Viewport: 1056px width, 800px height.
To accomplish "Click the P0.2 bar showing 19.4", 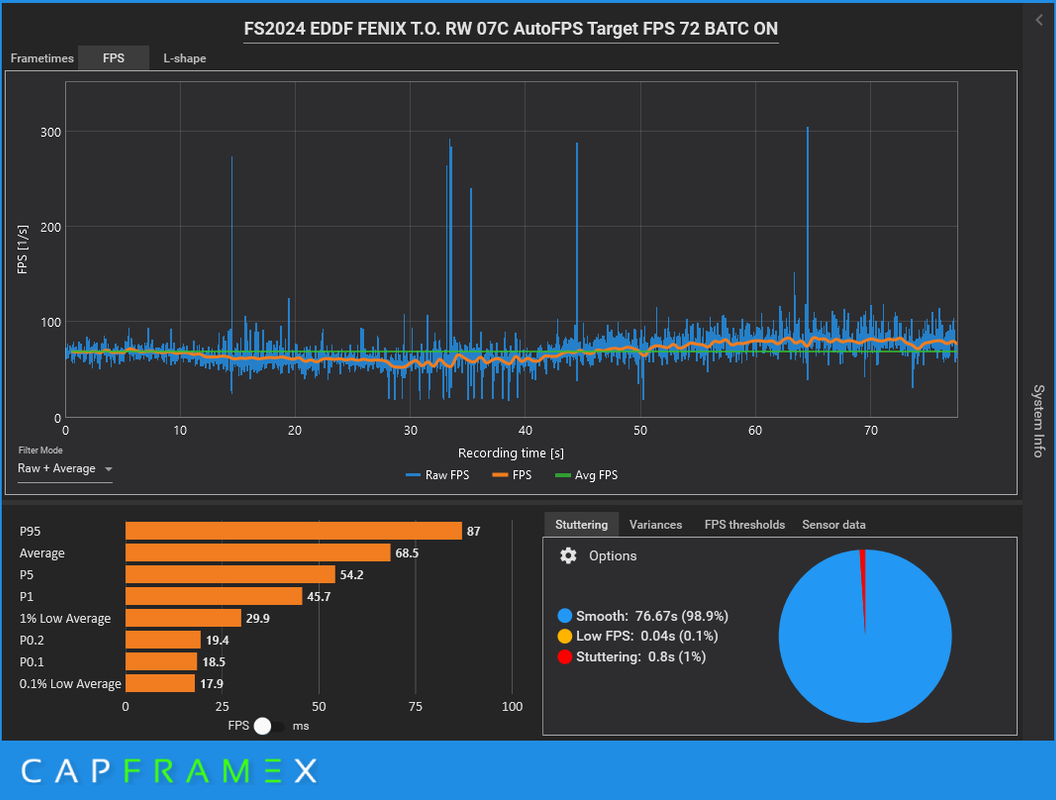I will click(x=163, y=640).
